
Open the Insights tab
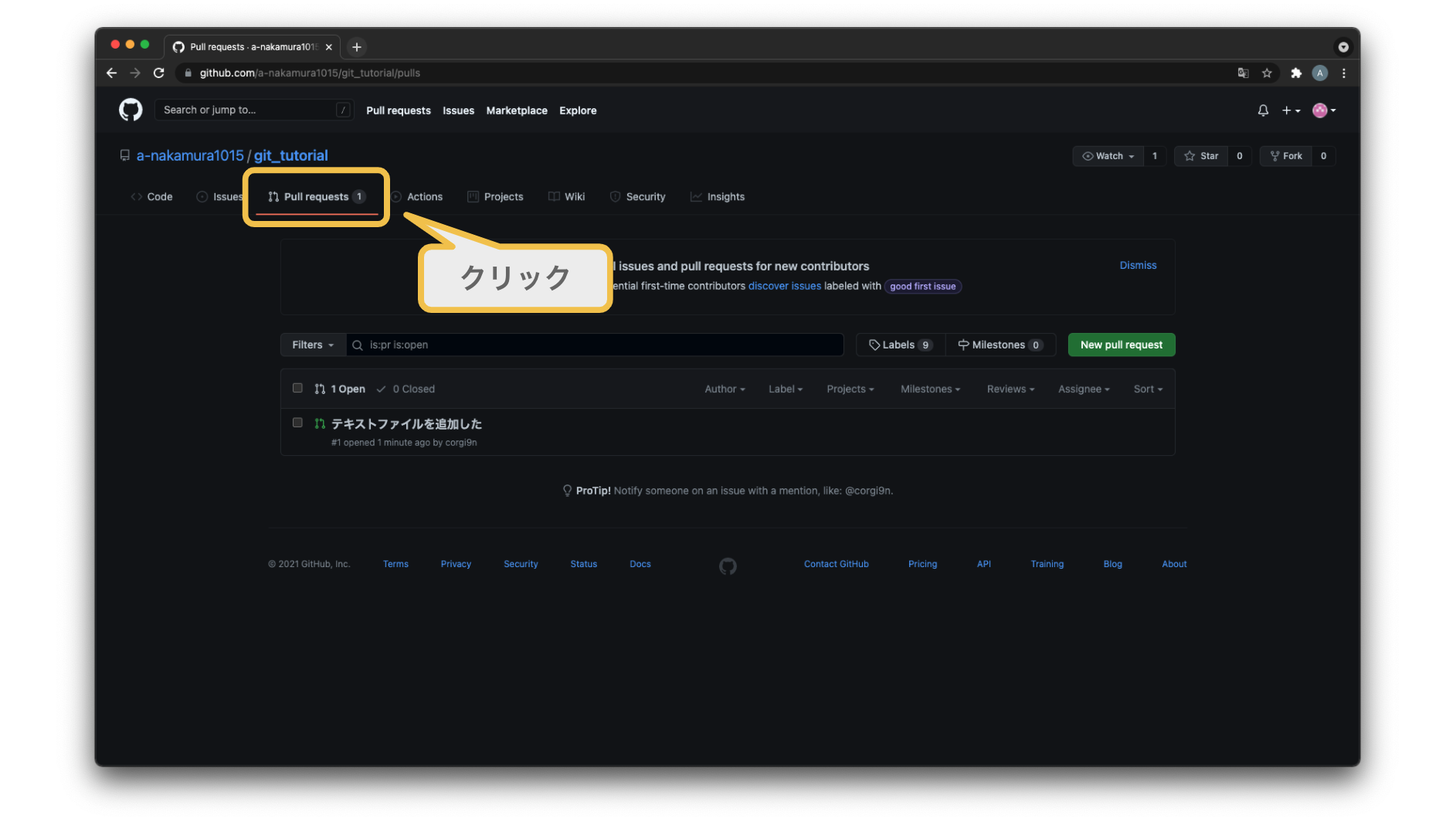click(718, 197)
